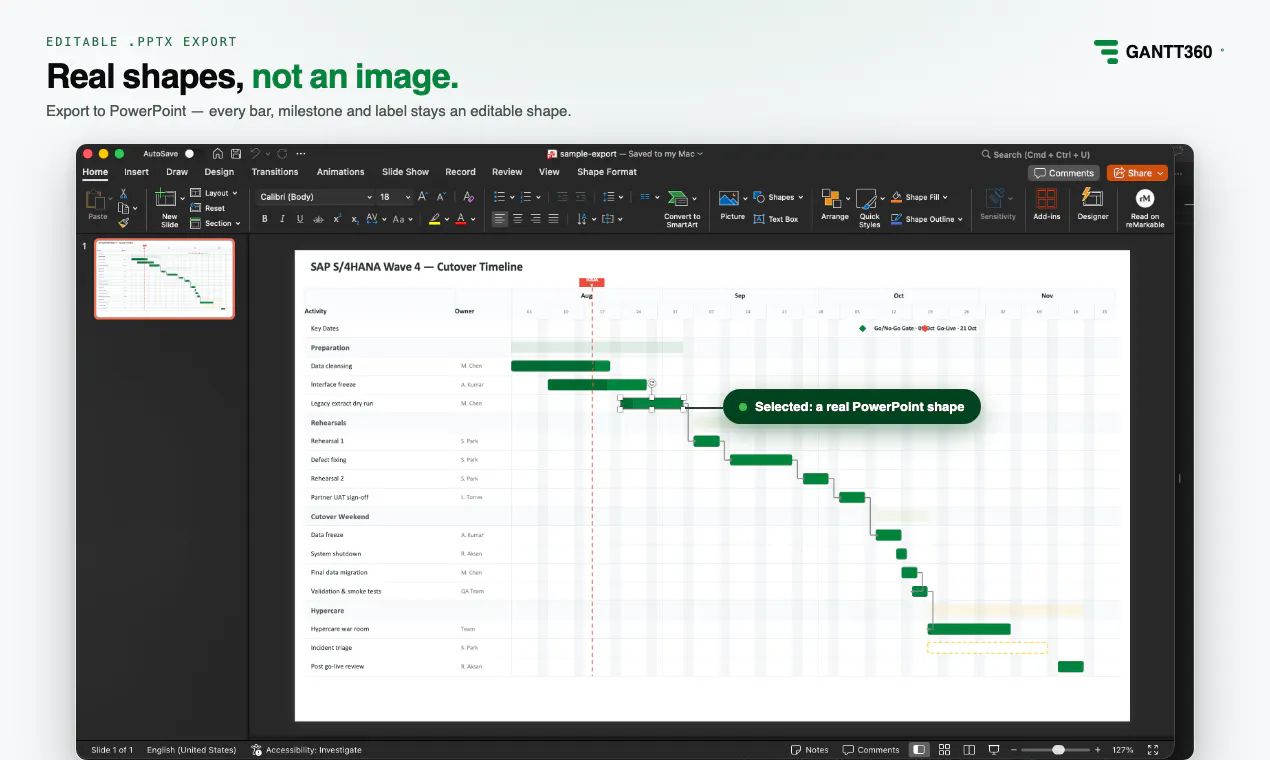Open the Shape Format tab

point(607,172)
